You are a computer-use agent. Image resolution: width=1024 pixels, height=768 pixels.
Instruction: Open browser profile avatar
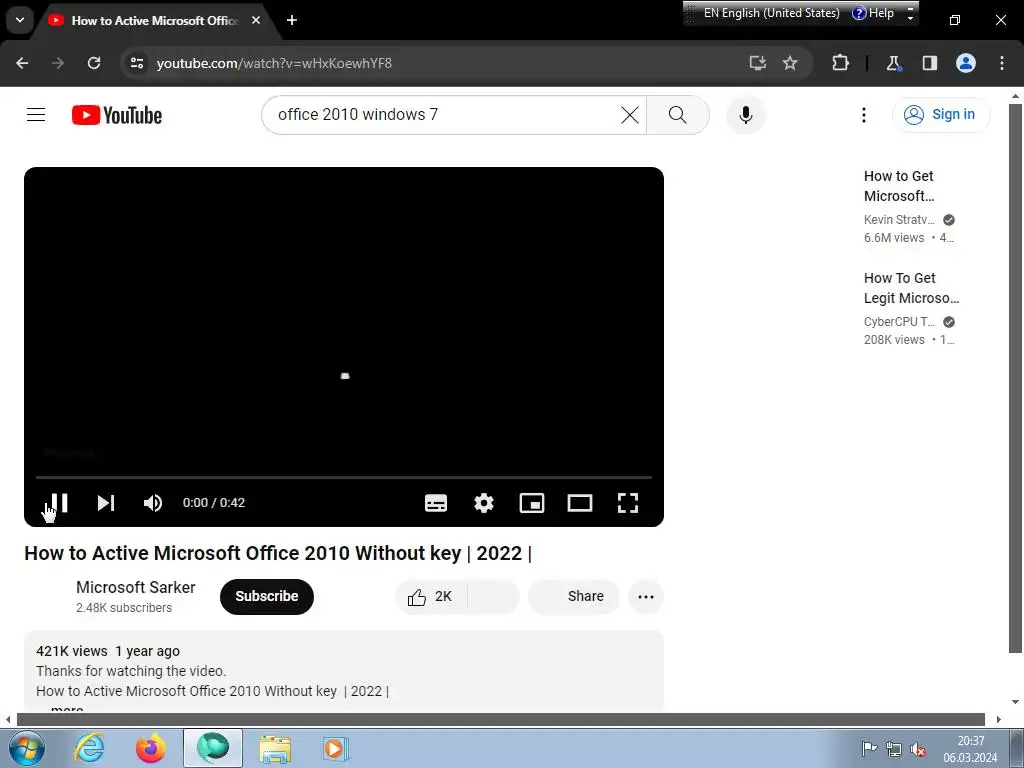(x=966, y=63)
